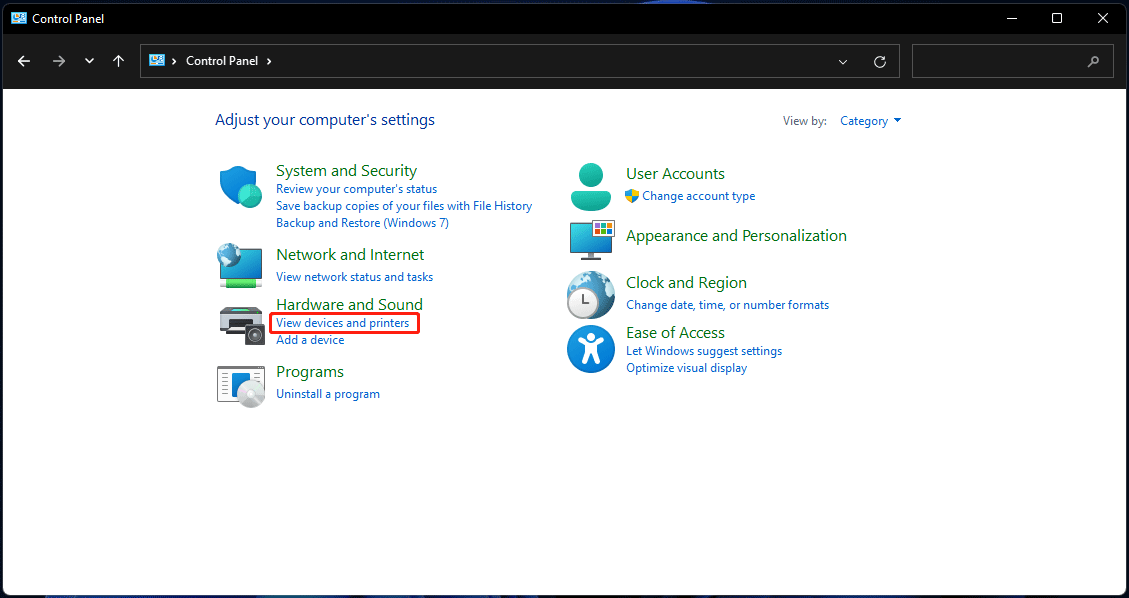Select Control Panel breadcrumb in address bar
The width and height of the screenshot is (1129, 598).
click(x=222, y=61)
